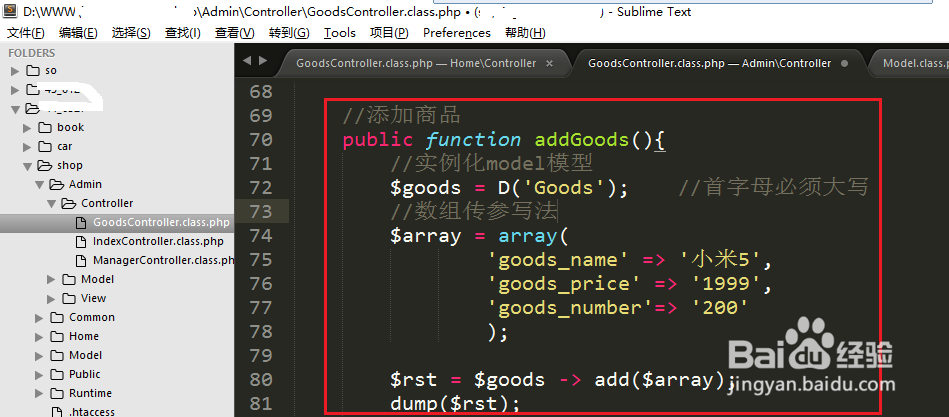Open ManagerController.class.php in sidebar
Viewport: 949px width, 417px height.
(163, 260)
